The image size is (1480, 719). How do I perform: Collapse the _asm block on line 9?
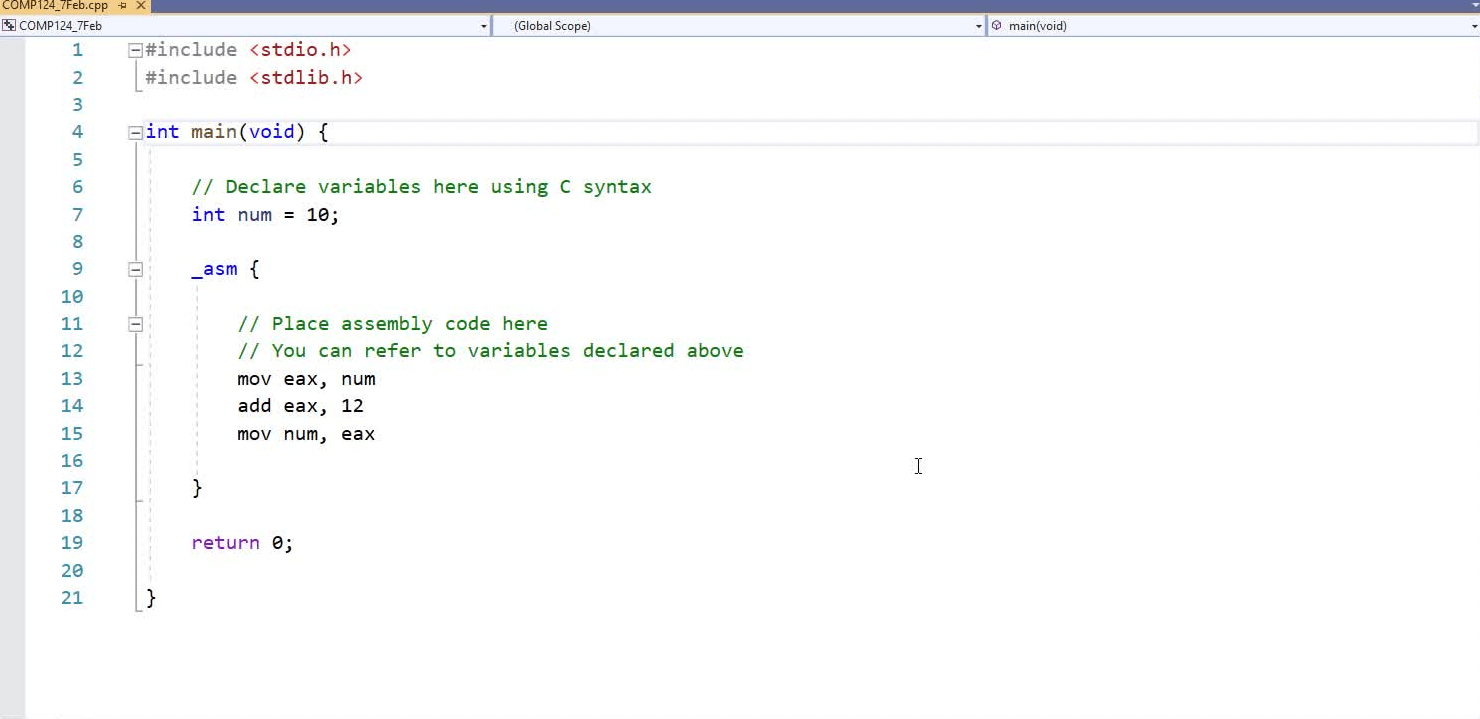[135, 269]
